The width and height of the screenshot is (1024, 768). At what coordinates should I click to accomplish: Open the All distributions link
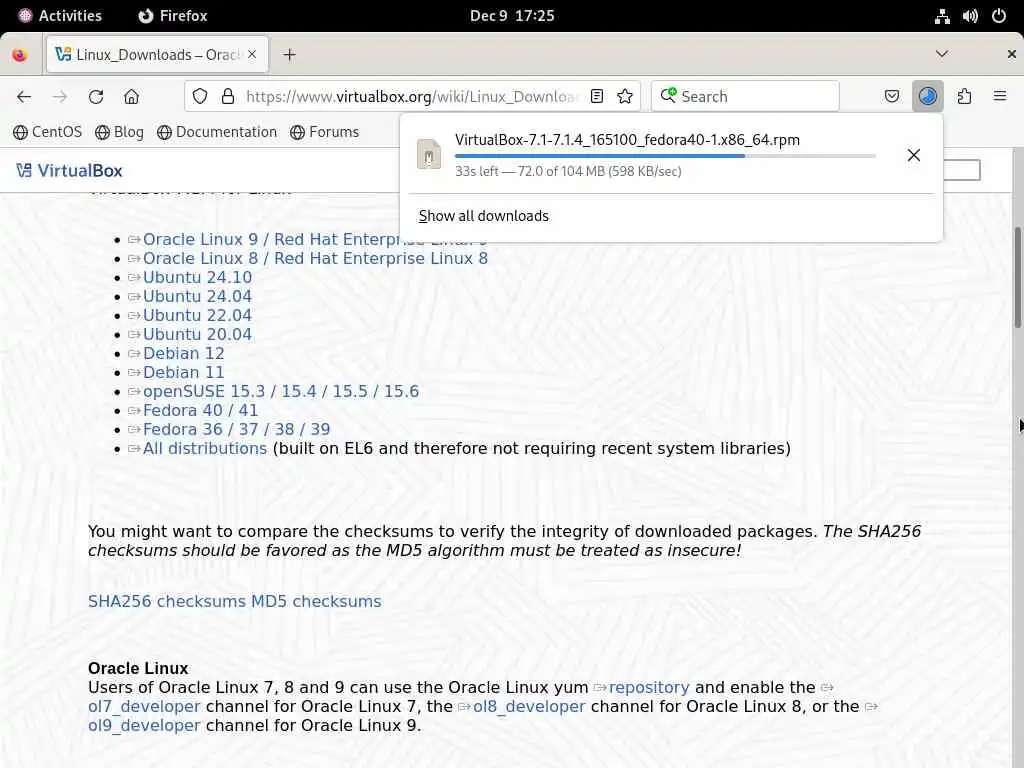(x=205, y=449)
